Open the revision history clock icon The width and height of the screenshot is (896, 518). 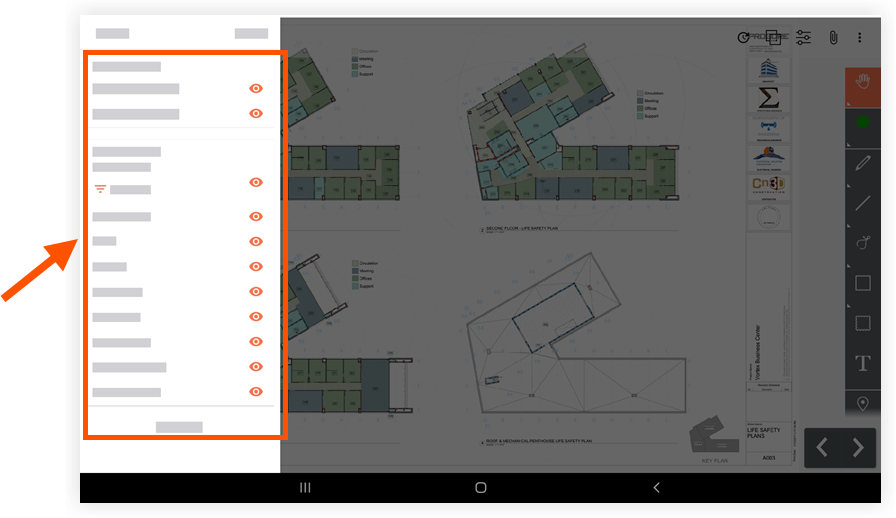point(743,38)
